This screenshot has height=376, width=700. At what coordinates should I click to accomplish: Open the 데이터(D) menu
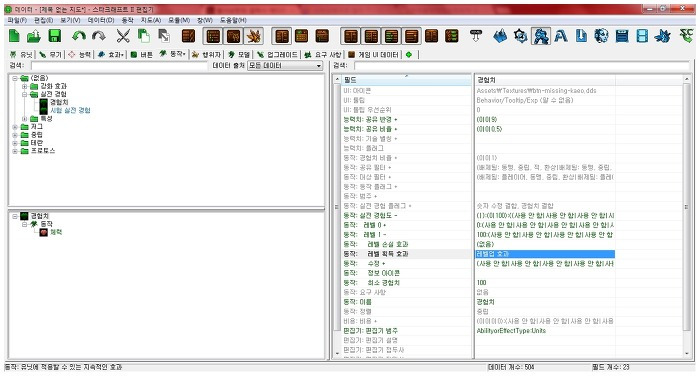click(101, 20)
